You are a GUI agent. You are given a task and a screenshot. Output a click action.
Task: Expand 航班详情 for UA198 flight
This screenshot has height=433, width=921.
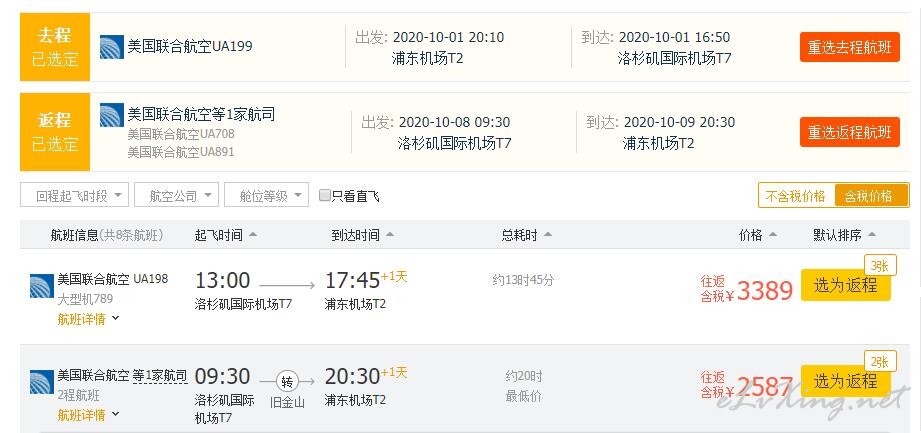(x=88, y=318)
